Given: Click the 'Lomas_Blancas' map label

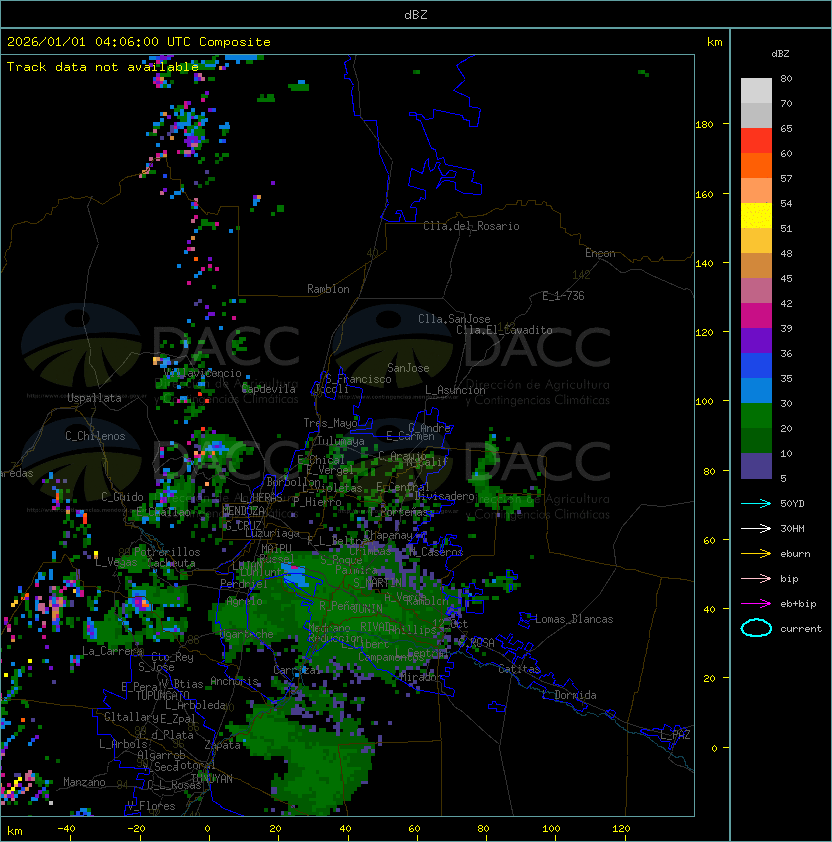Looking at the screenshot, I should (x=574, y=619).
